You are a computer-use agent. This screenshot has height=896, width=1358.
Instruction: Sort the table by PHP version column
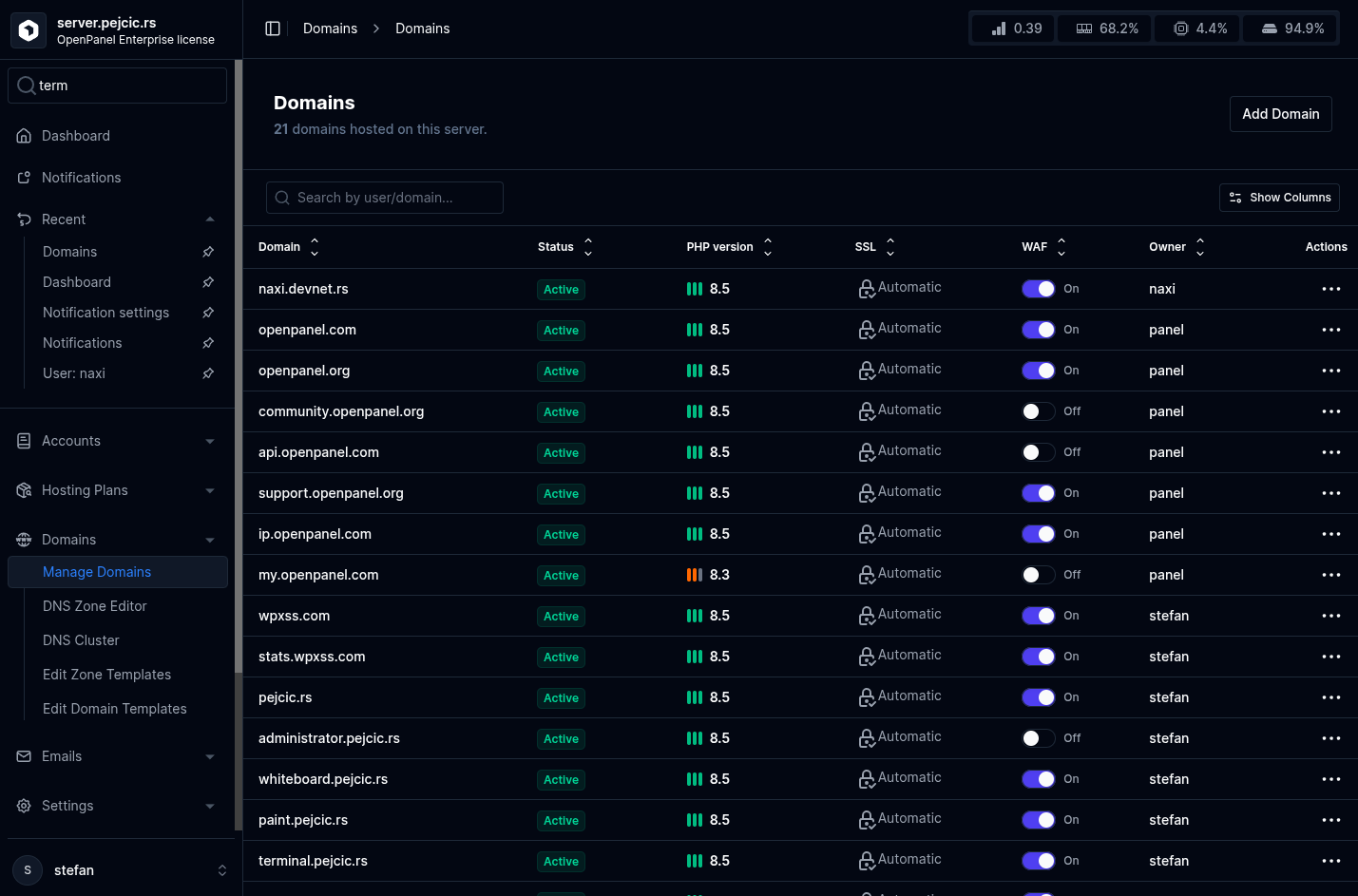point(730,247)
